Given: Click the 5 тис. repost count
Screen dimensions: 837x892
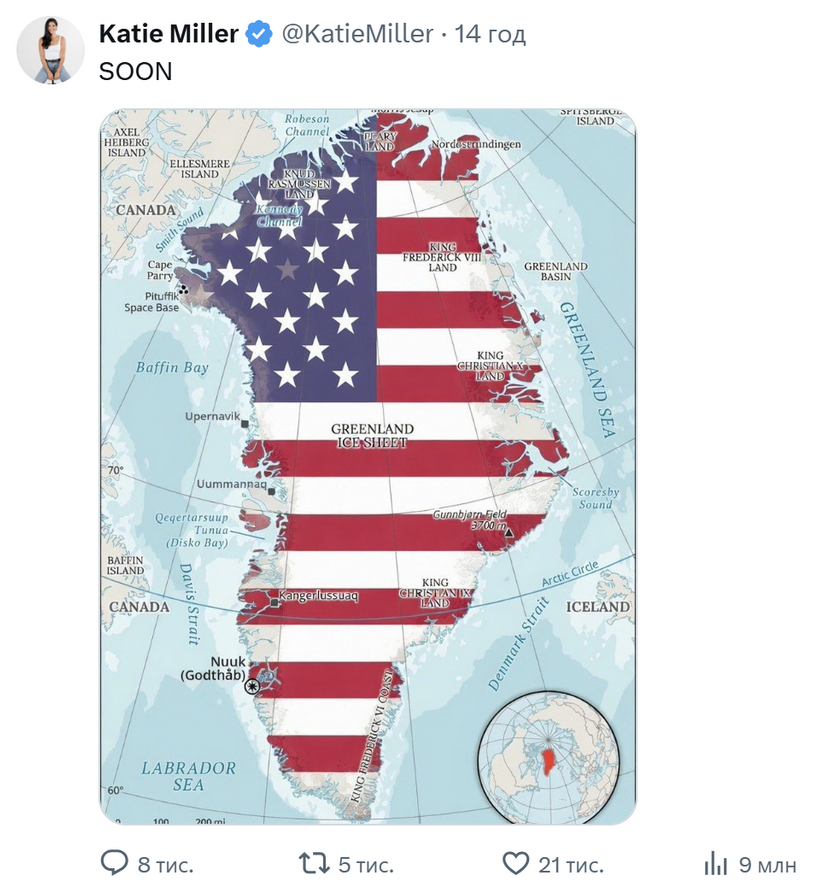Looking at the screenshot, I should [366, 864].
